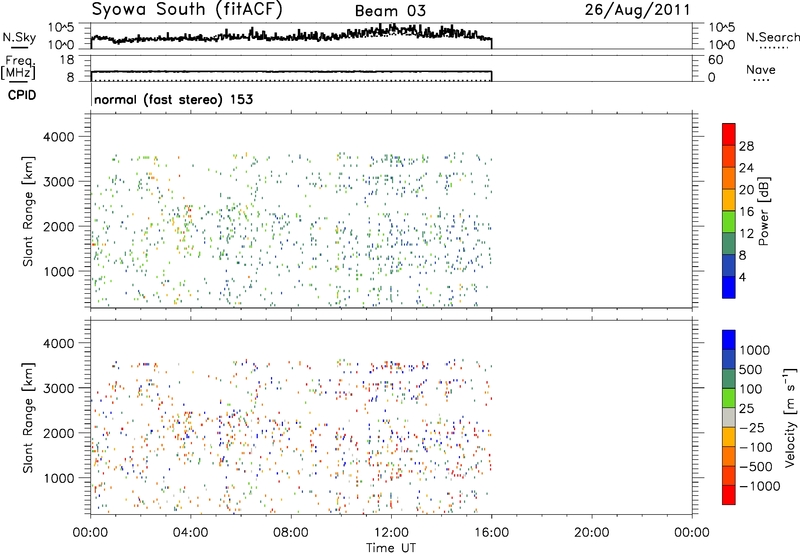Click the "-25" value on the Velocity scale
This screenshot has width=800, height=554.
click(x=752, y=428)
